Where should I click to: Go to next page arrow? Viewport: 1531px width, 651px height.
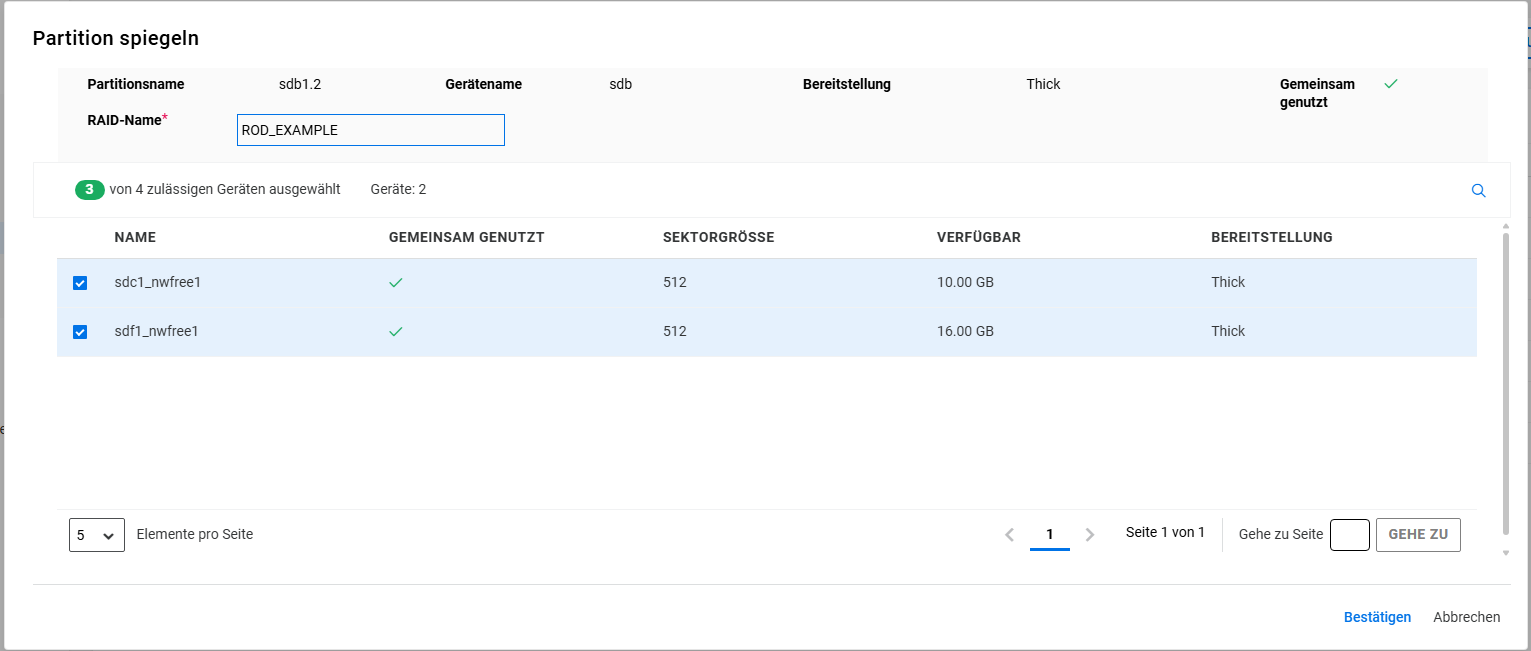1090,535
